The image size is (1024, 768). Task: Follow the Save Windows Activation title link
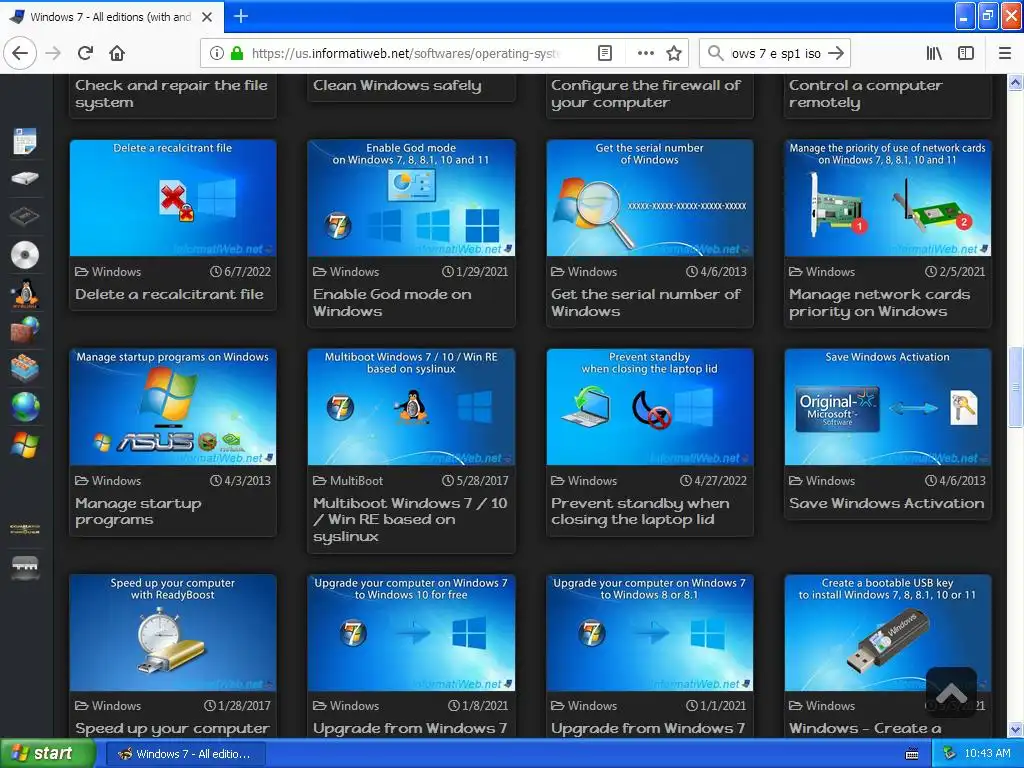point(886,504)
